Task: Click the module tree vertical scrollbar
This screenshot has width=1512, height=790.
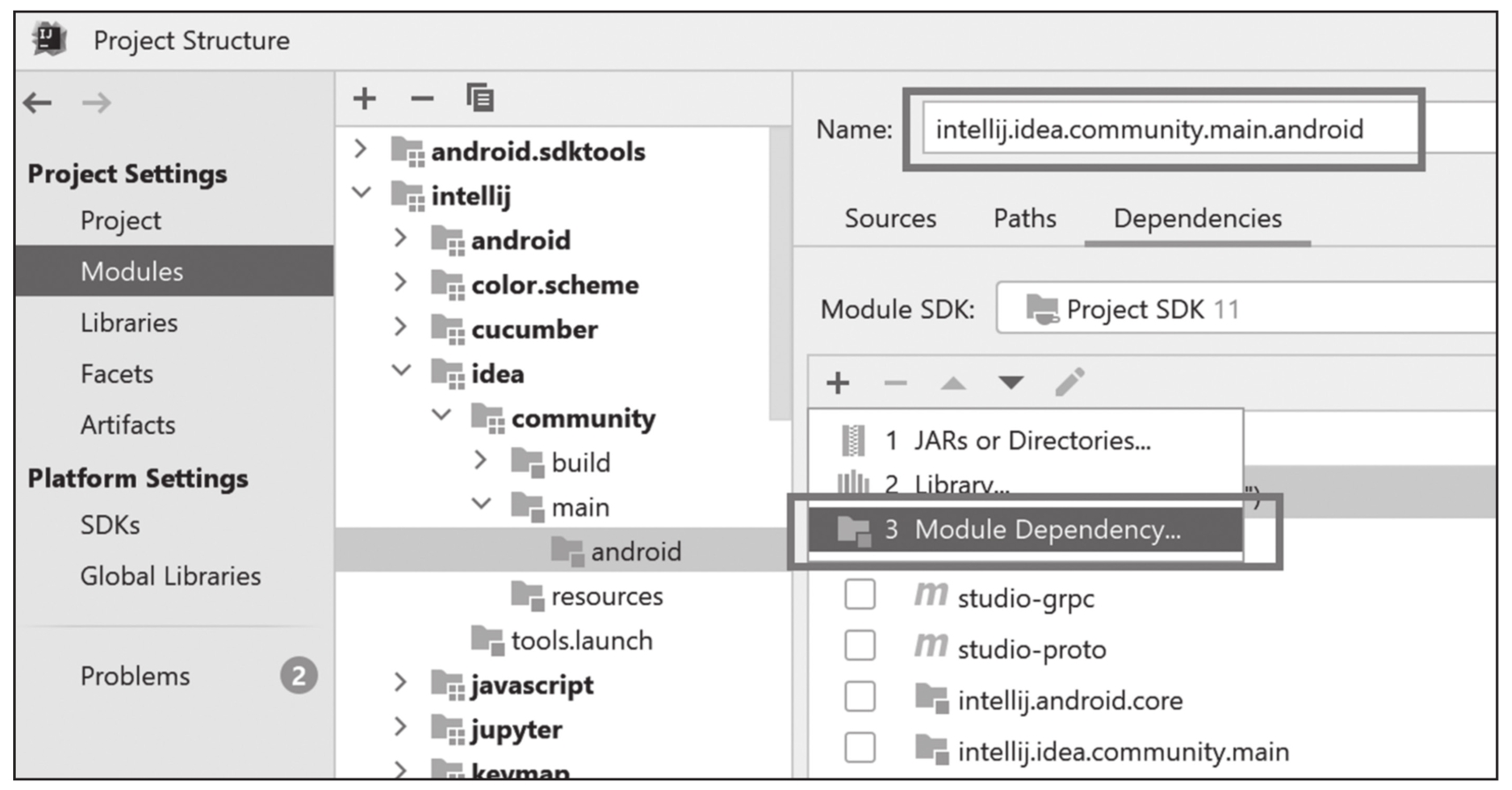Action: click(x=779, y=274)
